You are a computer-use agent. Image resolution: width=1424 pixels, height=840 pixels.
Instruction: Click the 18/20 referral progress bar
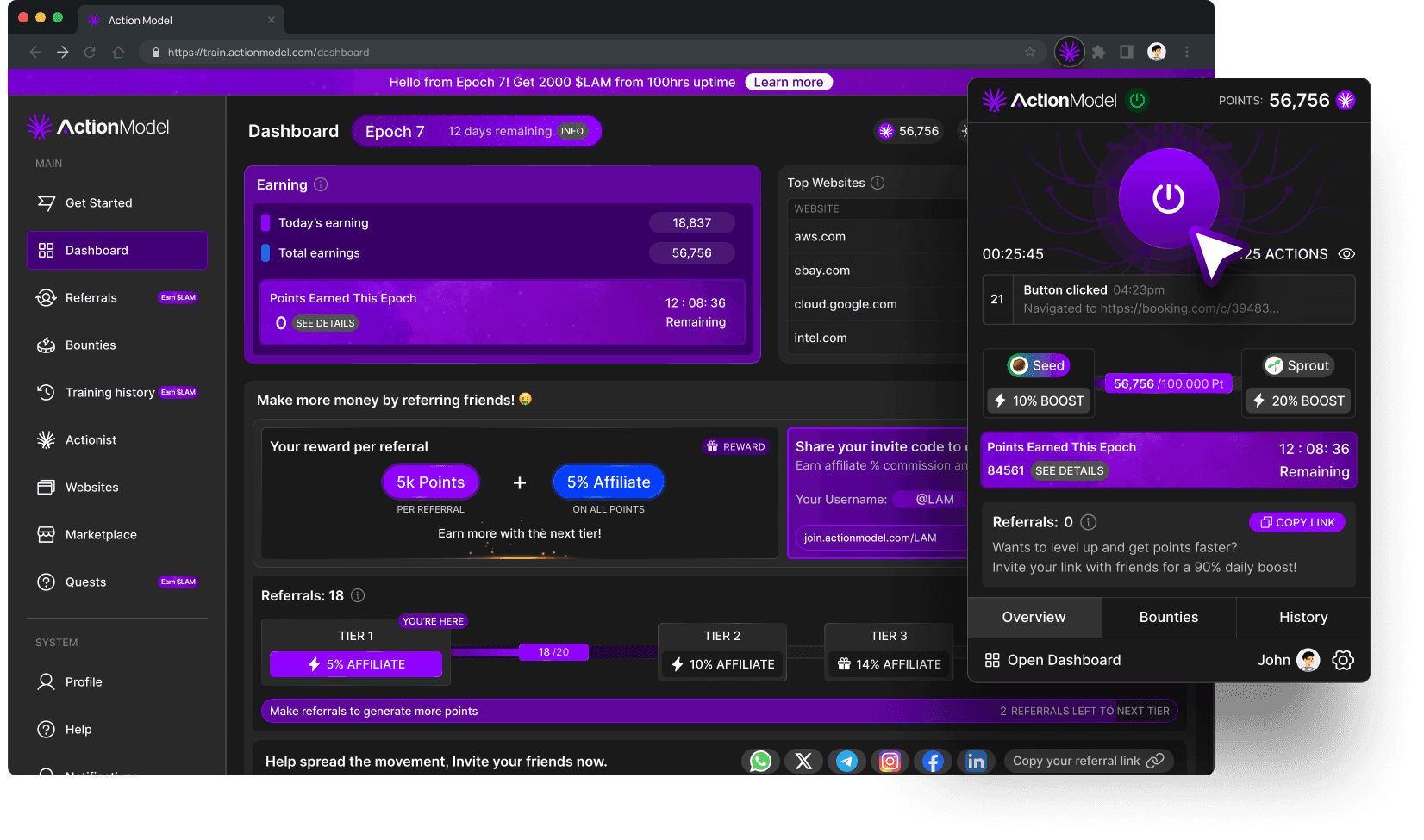pyautogui.click(x=554, y=652)
